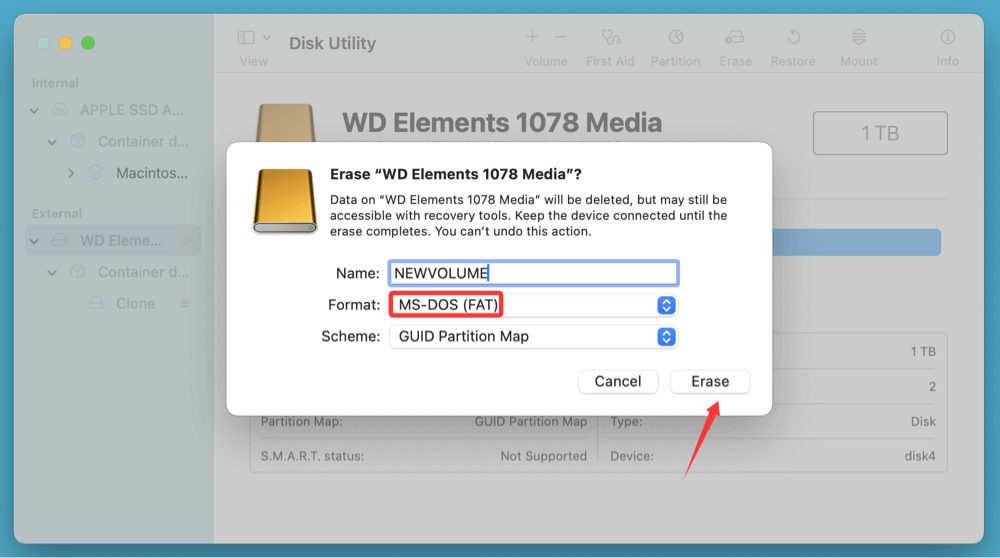Run First Aid from the toolbar
1000x558 pixels.
coord(610,38)
